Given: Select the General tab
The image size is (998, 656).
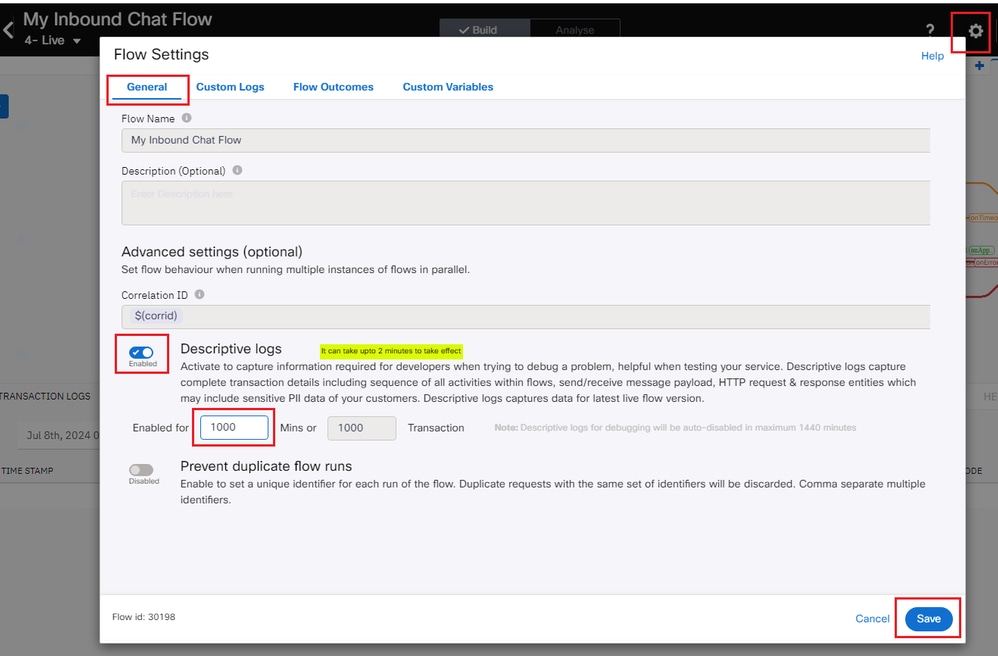Looking at the screenshot, I should (147, 87).
